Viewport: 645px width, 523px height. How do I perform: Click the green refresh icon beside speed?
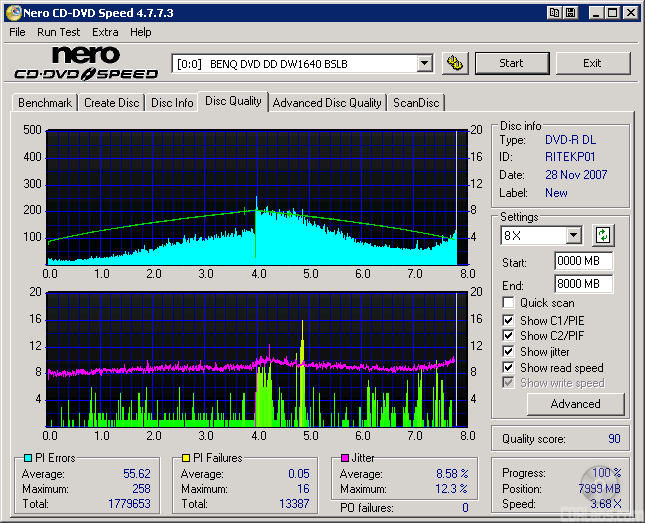[x=603, y=236]
